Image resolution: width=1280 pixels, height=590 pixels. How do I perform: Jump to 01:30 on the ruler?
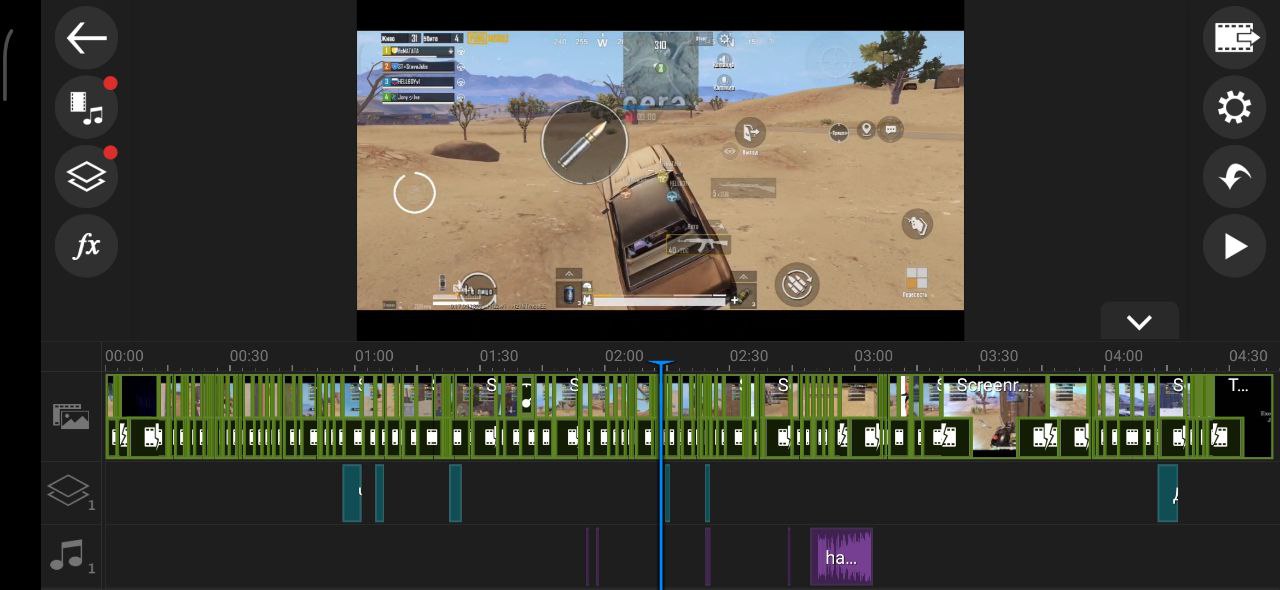(x=499, y=356)
